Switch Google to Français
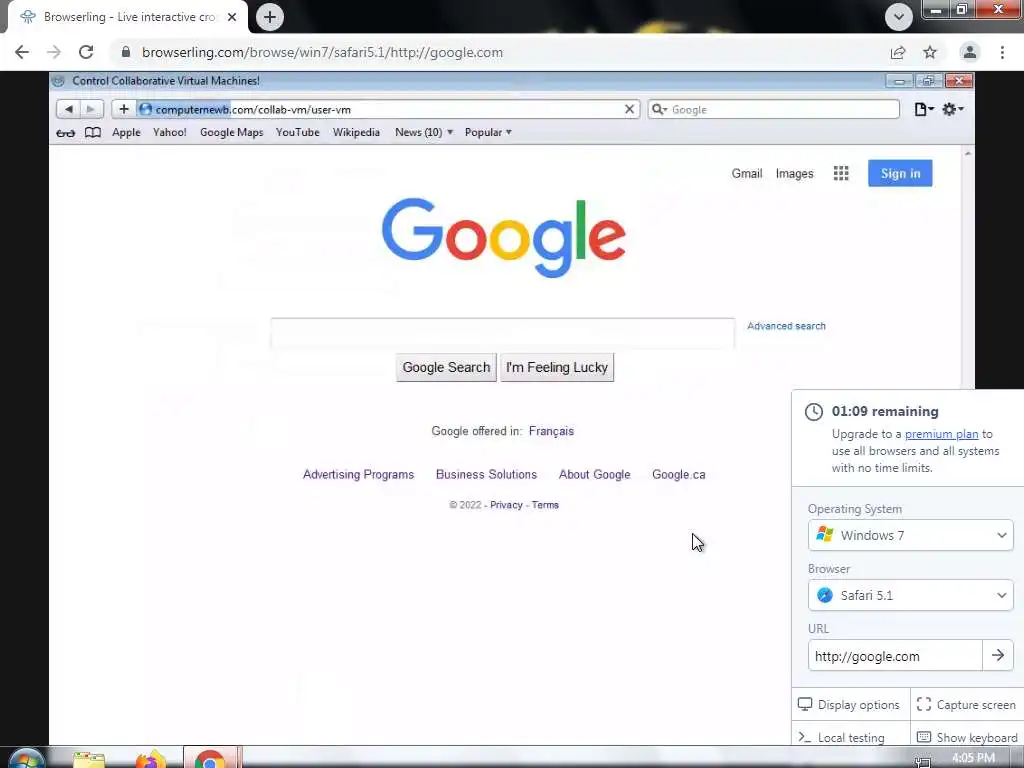 551,431
